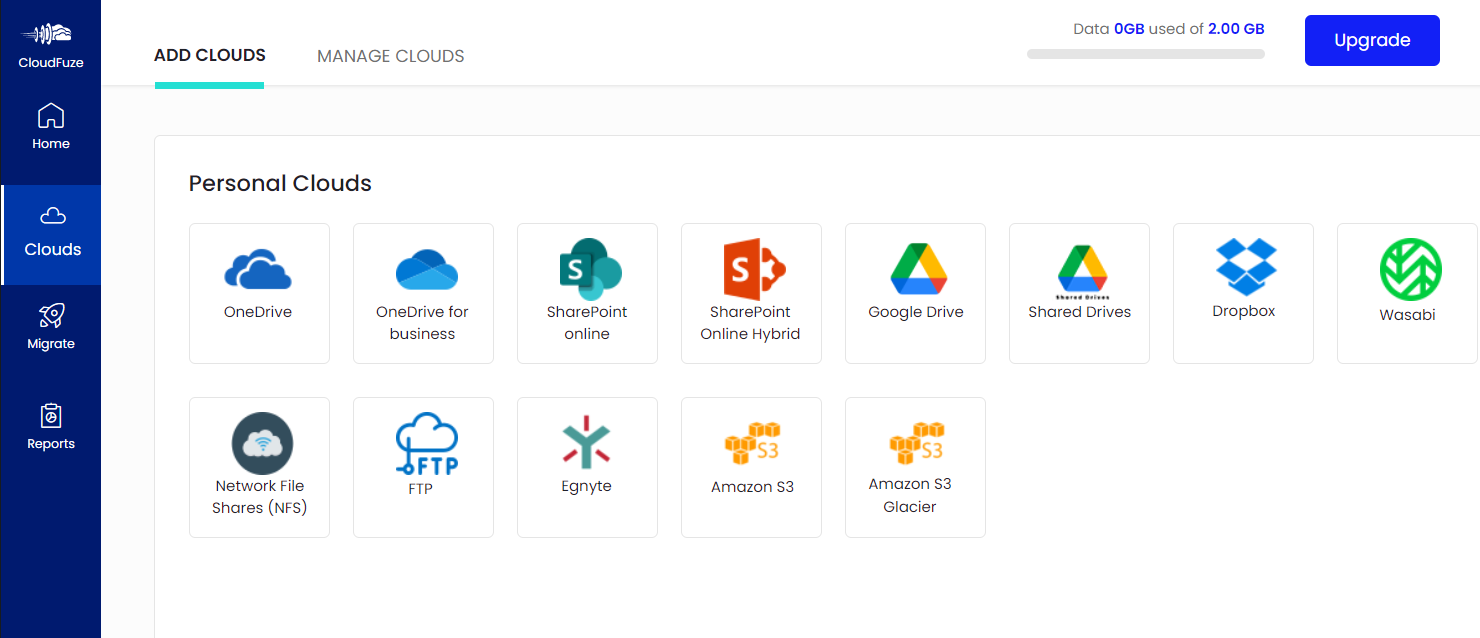Open the Reports clipboard icon
1480x638 pixels.
point(51,415)
